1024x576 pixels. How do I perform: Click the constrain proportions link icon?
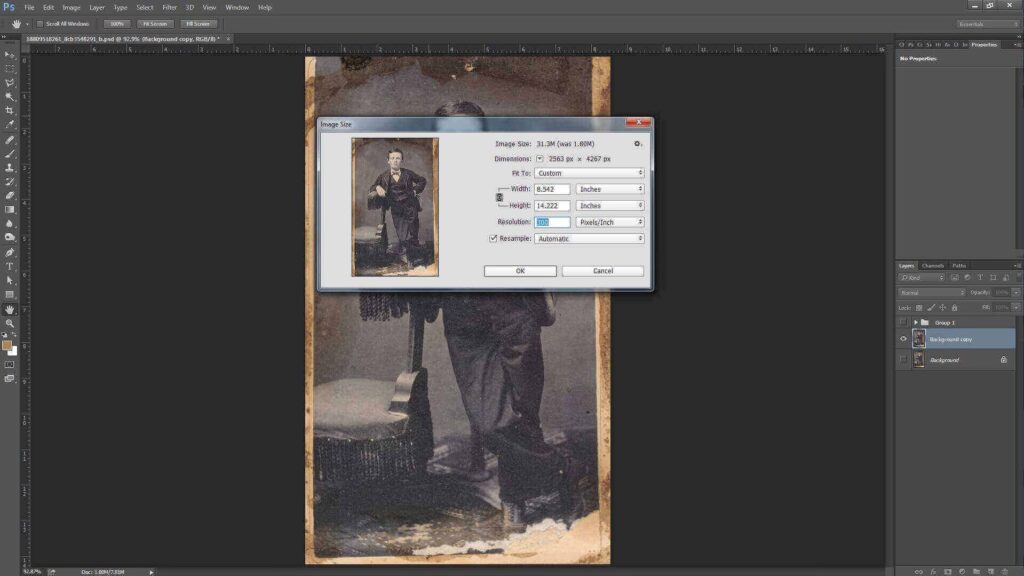click(500, 197)
